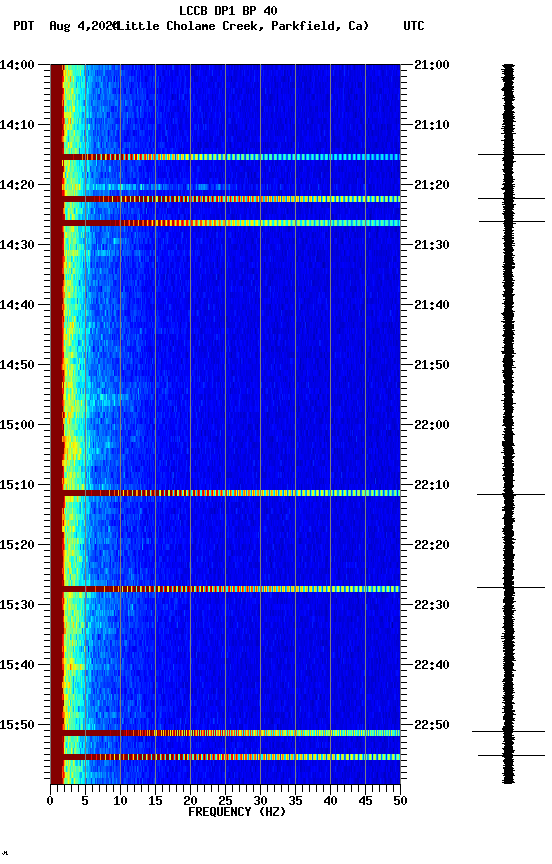The width and height of the screenshot is (552, 864).
Task: Click the 15:20 PDT time label
Action: [x=17, y=545]
